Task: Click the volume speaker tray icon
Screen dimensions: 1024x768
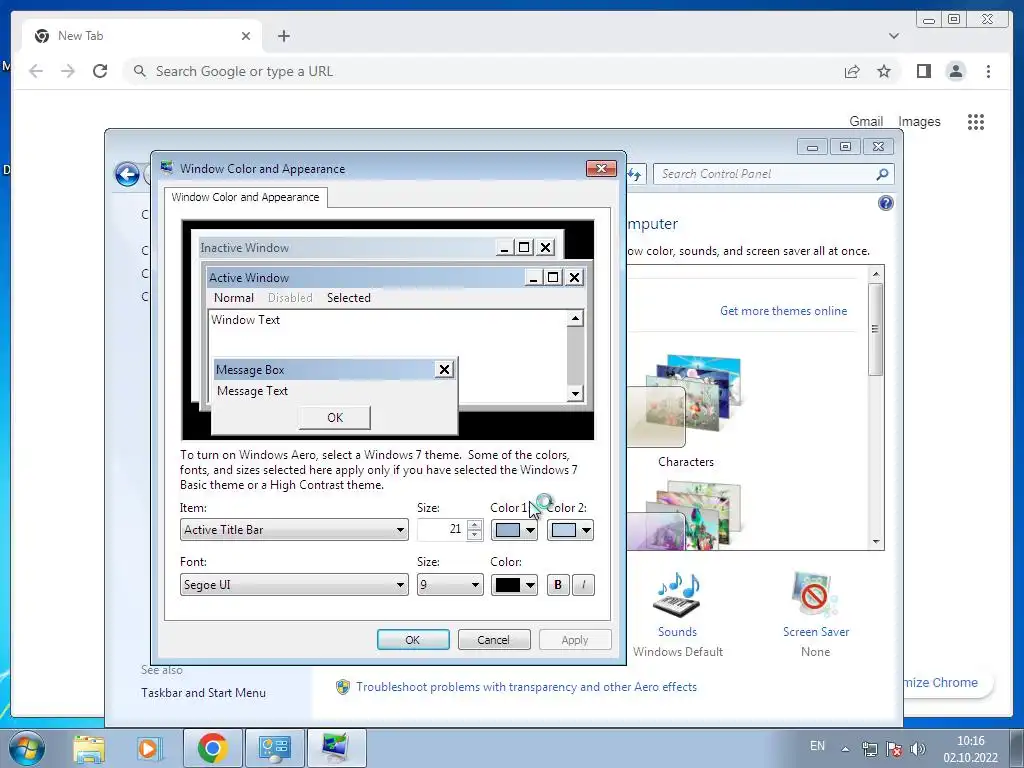Action: (918, 748)
